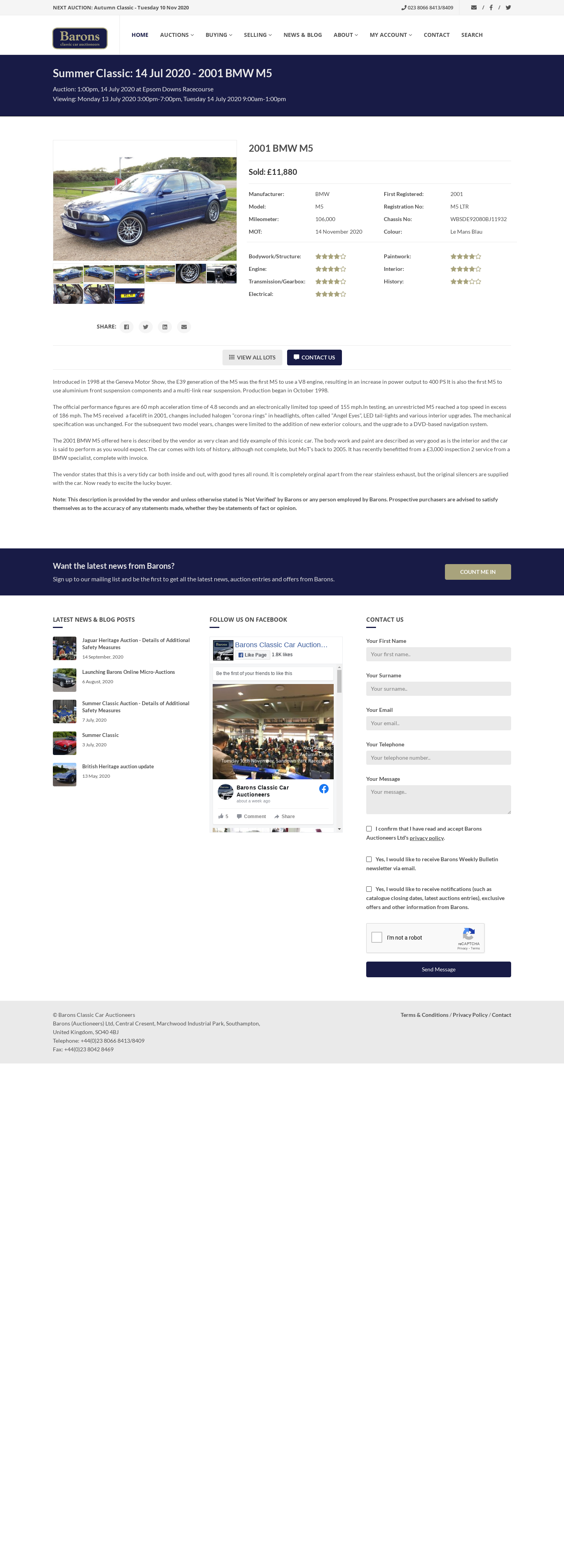Share the lot on Twitter

point(145,327)
